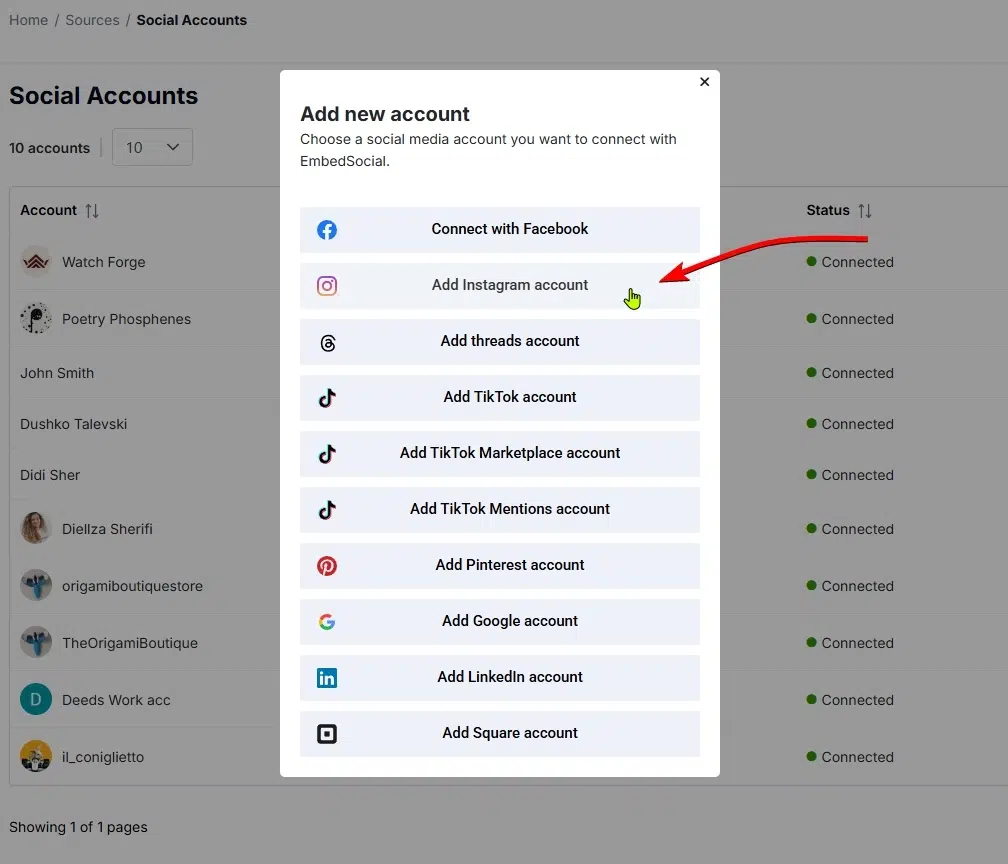
Task: Select the Threads icon
Action: 327,342
